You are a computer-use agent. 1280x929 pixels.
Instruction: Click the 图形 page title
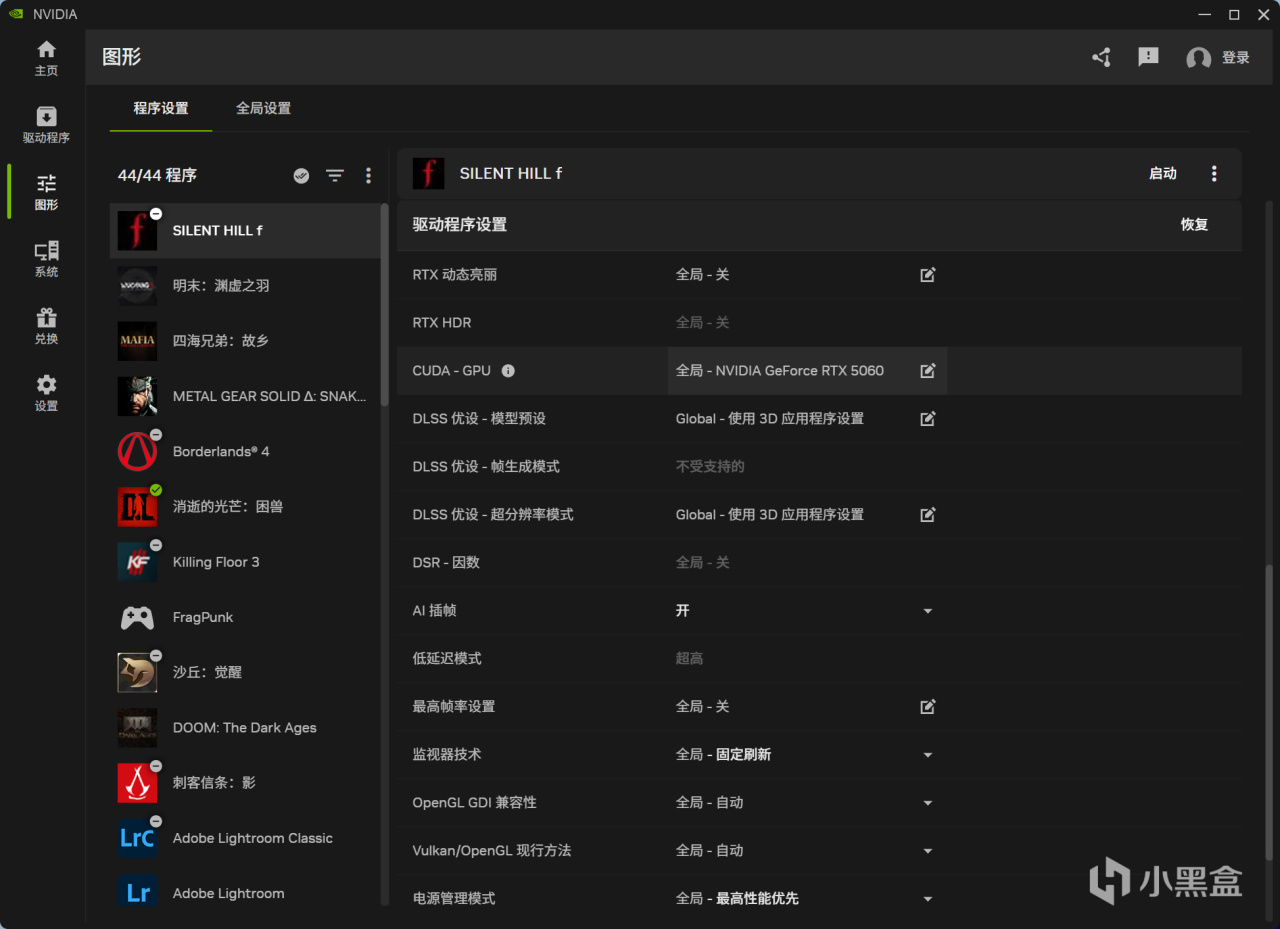click(x=122, y=57)
